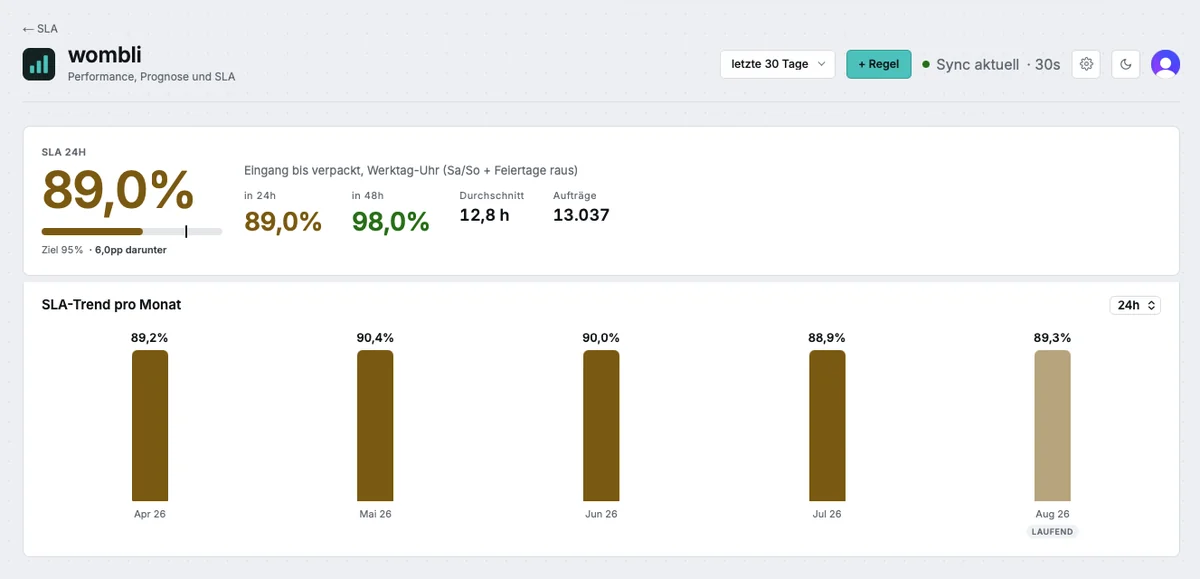Click the 89,2% label above Apr bar
Viewport: 1200px width, 579px height.
click(x=150, y=338)
